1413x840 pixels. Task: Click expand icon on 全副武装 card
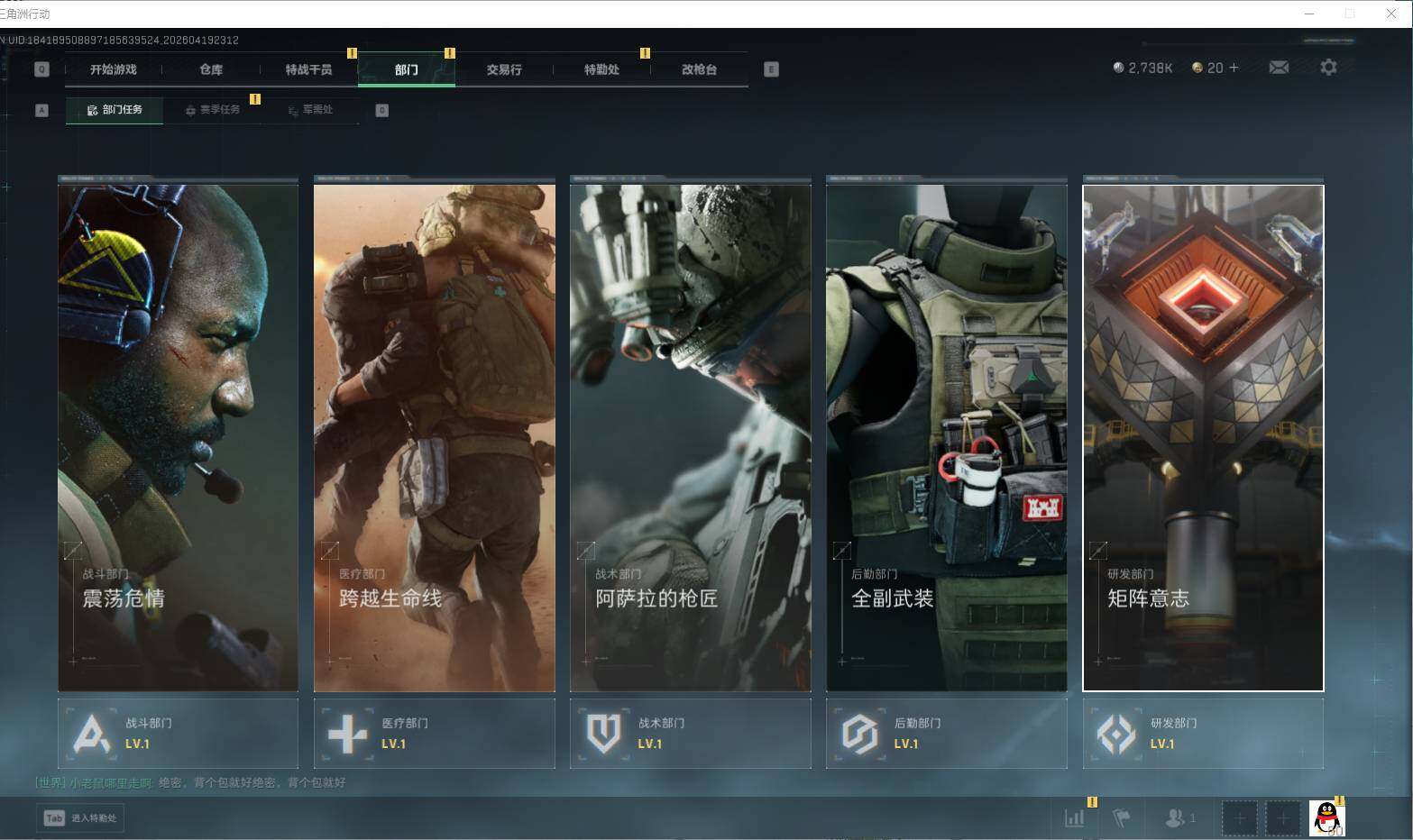click(x=842, y=550)
